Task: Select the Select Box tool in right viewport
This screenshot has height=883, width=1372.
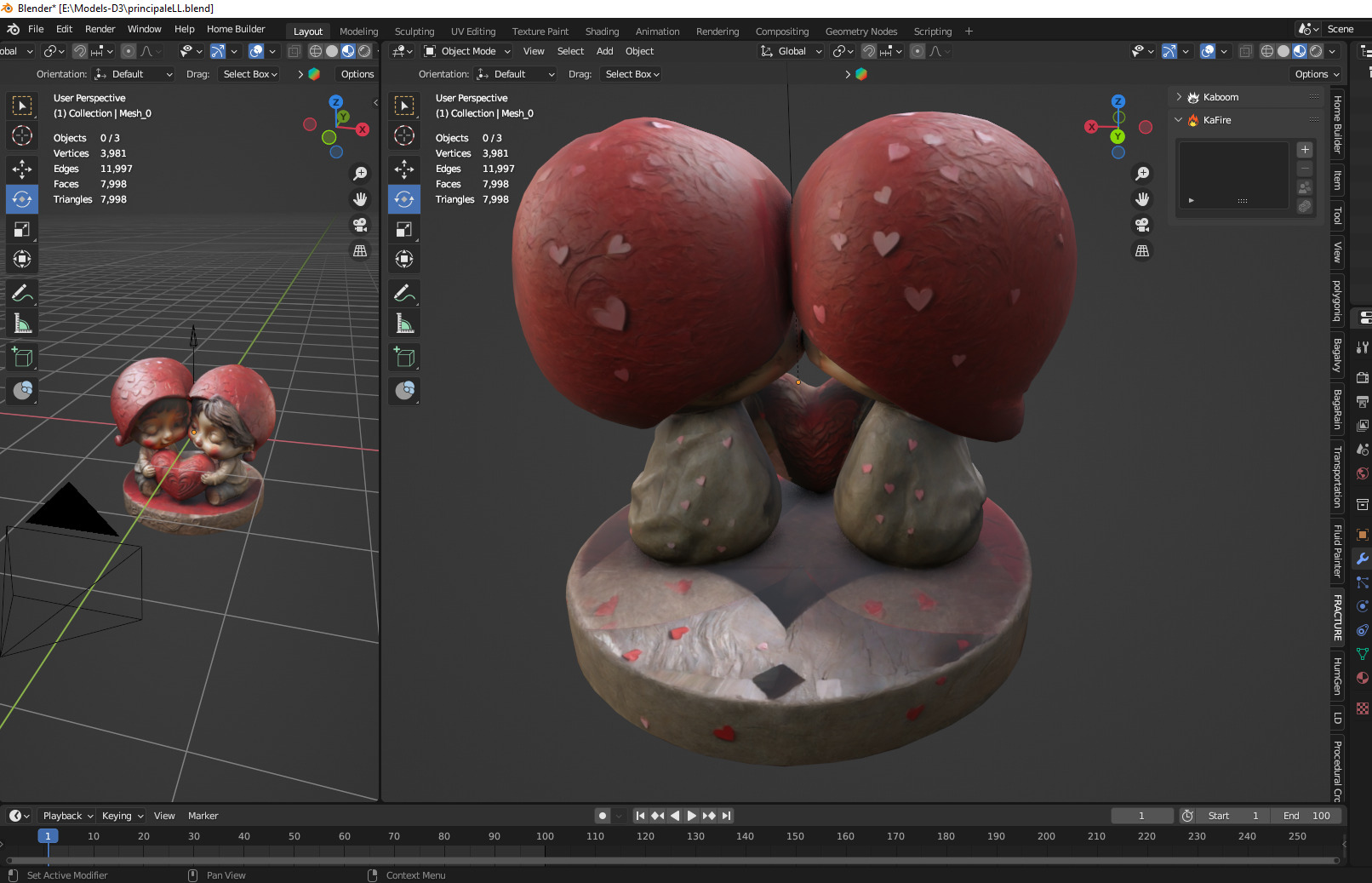Action: click(404, 106)
